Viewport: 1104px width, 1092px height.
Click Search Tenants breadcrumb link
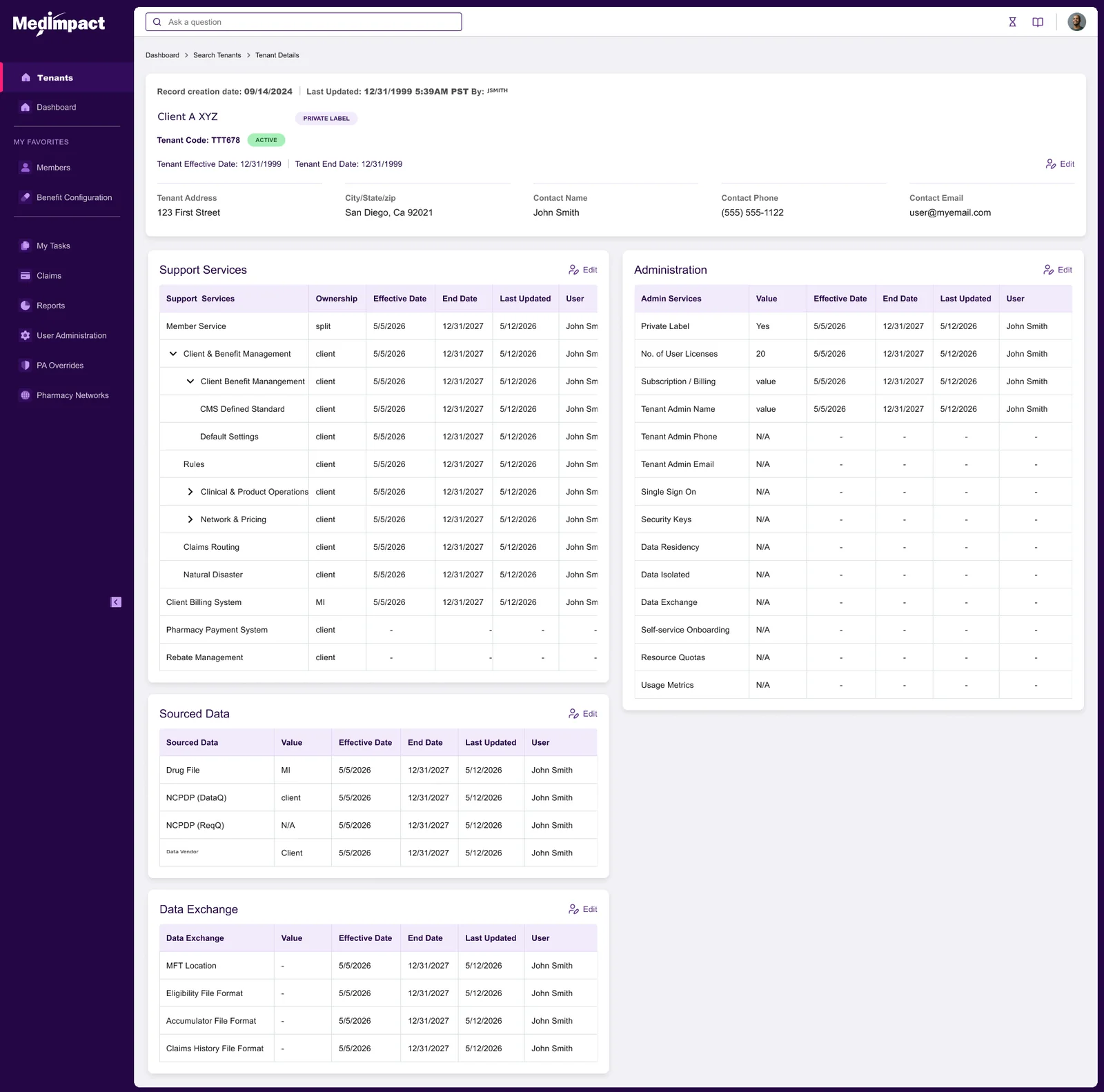tap(217, 55)
